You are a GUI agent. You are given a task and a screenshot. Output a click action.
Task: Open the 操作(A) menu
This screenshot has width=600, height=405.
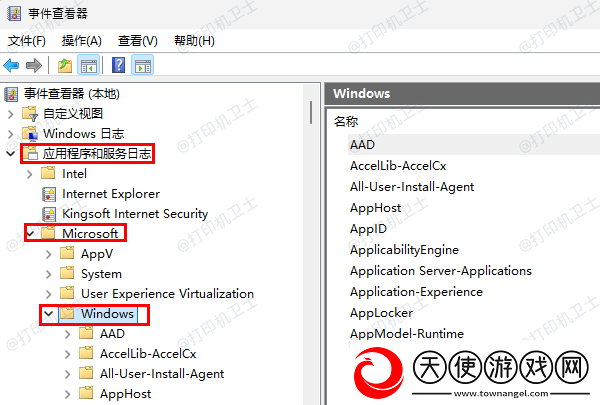pyautogui.click(x=82, y=41)
